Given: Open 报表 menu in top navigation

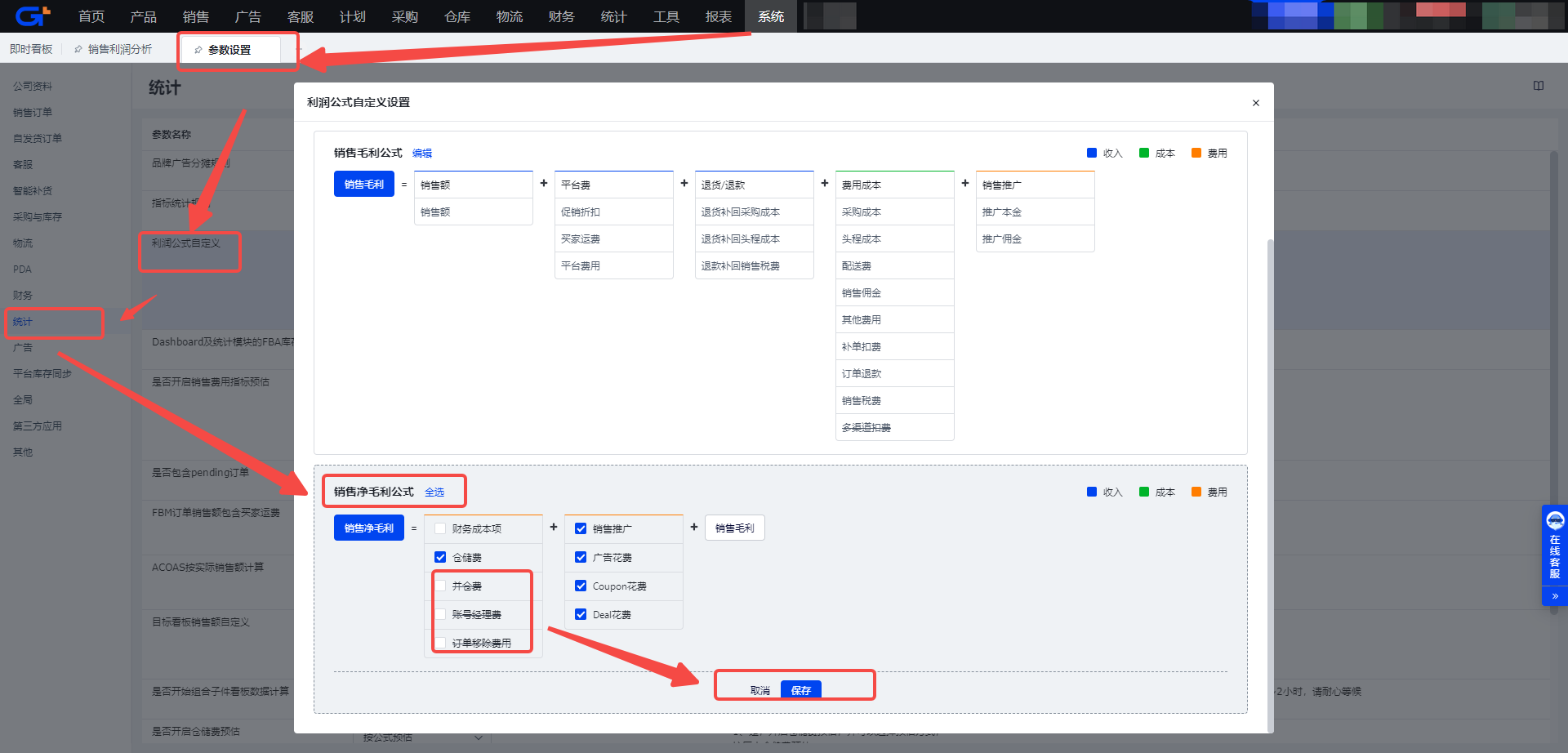Looking at the screenshot, I should tap(719, 16).
